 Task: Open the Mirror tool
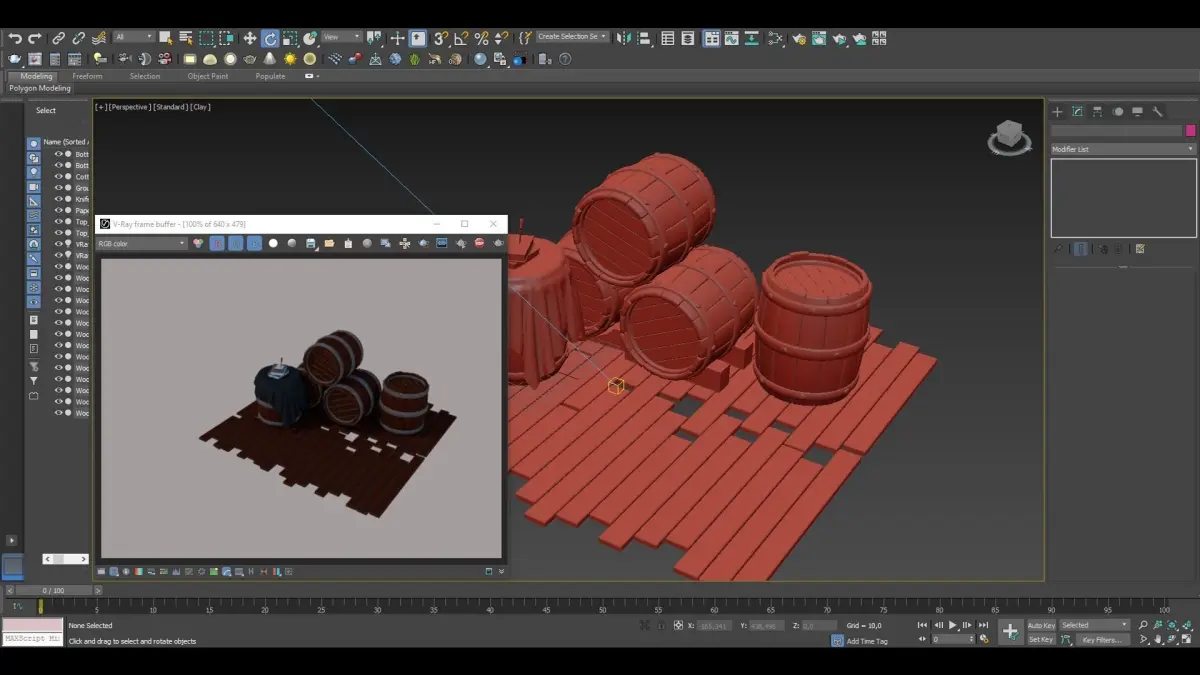click(x=624, y=38)
